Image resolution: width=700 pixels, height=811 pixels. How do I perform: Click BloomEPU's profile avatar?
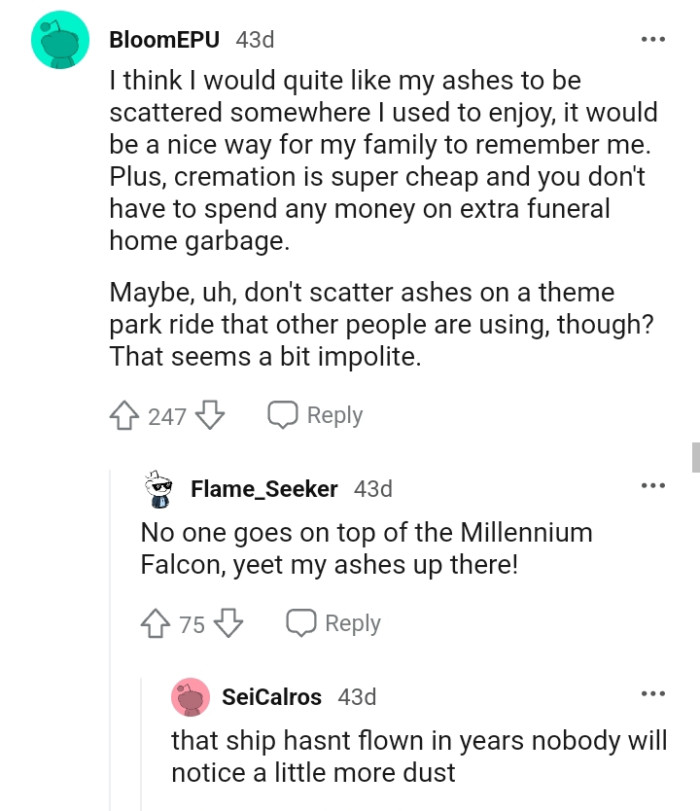[x=60, y=40]
